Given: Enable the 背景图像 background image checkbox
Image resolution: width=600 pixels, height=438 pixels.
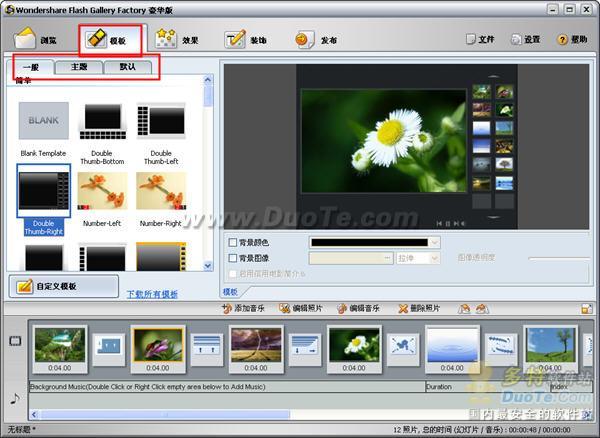Looking at the screenshot, I should 232,258.
